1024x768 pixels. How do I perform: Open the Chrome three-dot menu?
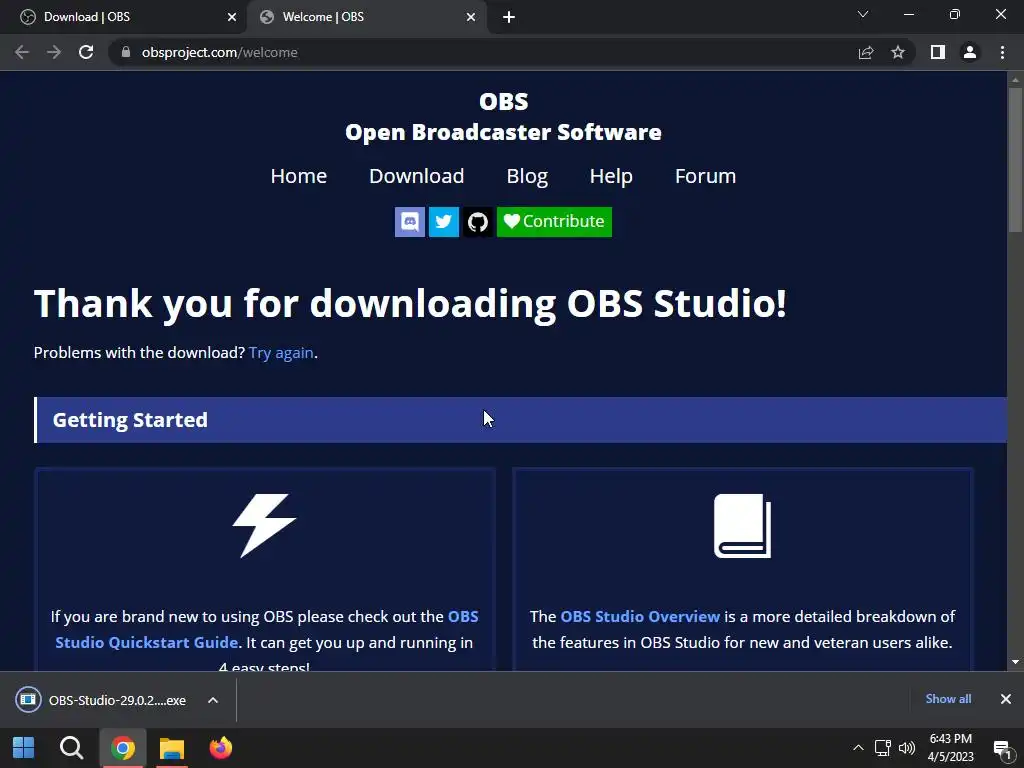coord(1002,52)
